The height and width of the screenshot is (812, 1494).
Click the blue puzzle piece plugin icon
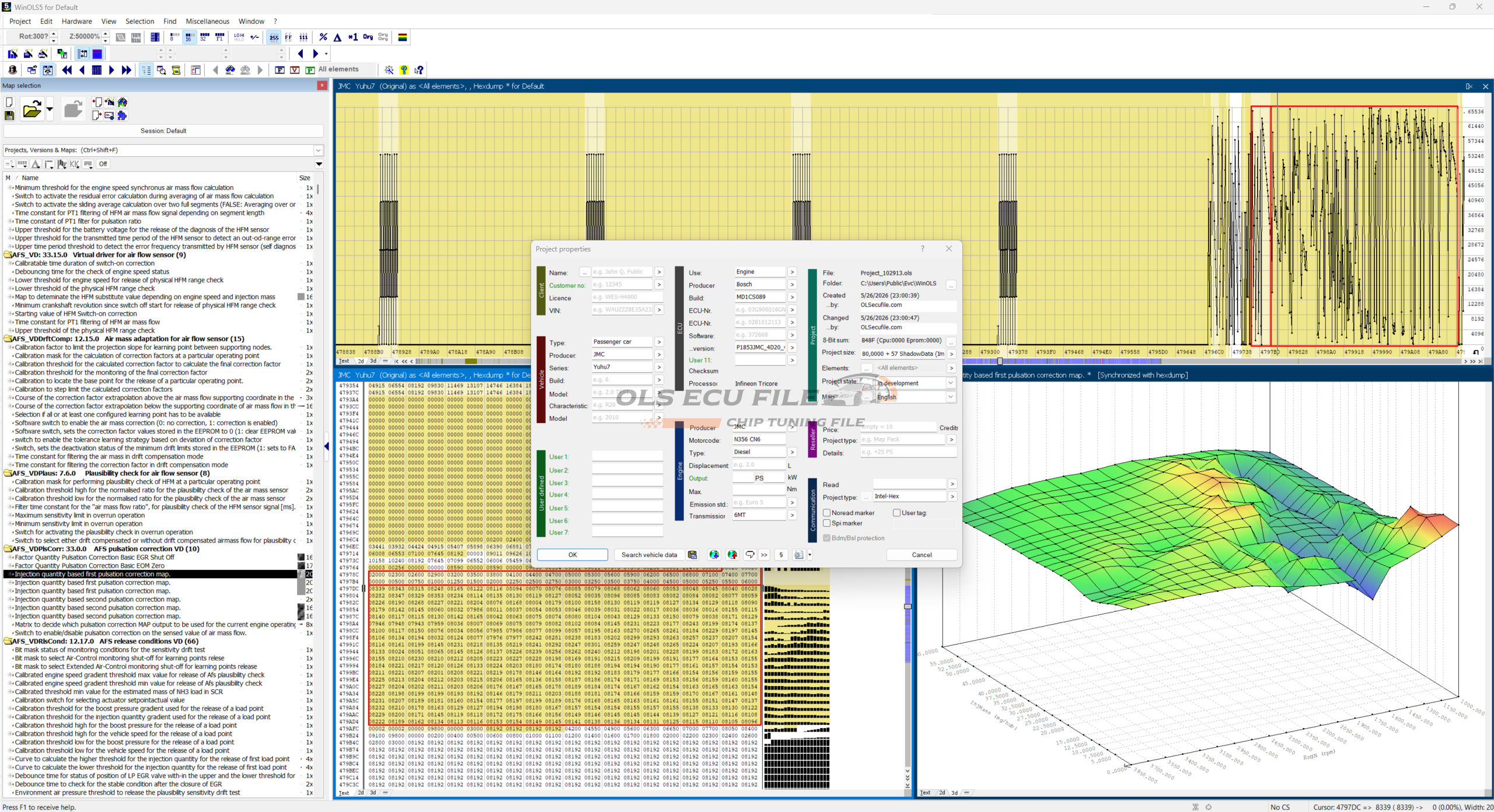tap(122, 116)
